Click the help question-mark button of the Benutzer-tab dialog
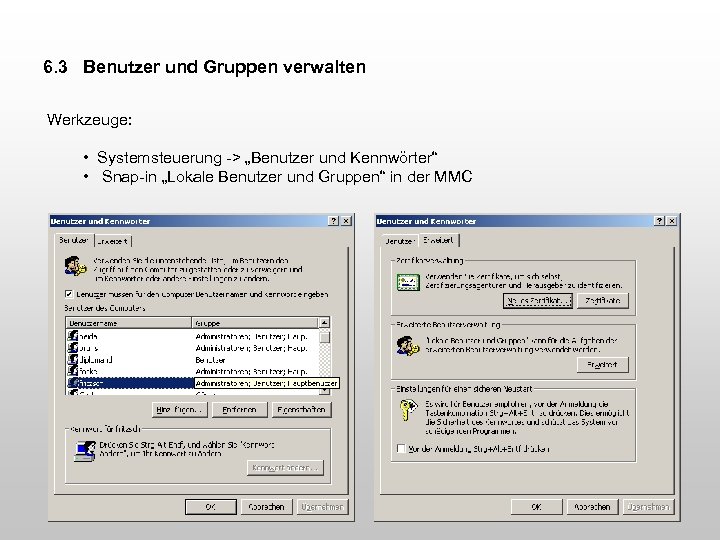 click(334, 221)
